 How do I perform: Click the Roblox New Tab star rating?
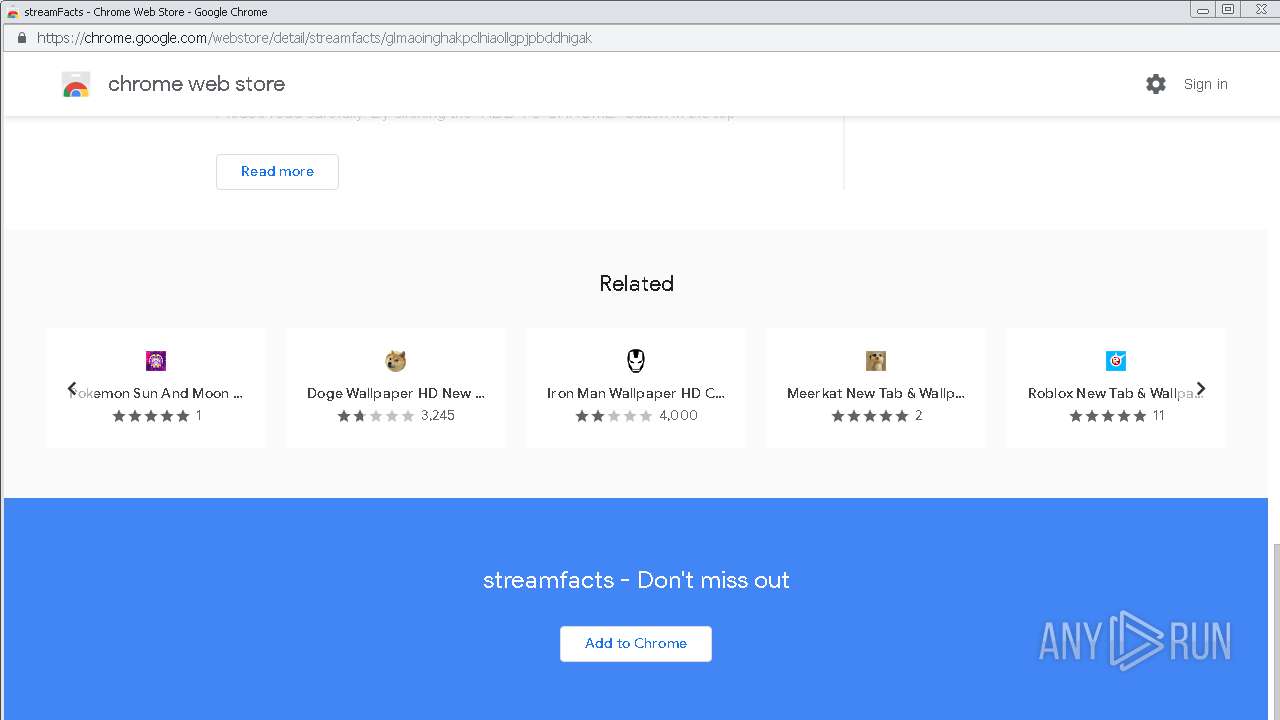(x=1108, y=416)
